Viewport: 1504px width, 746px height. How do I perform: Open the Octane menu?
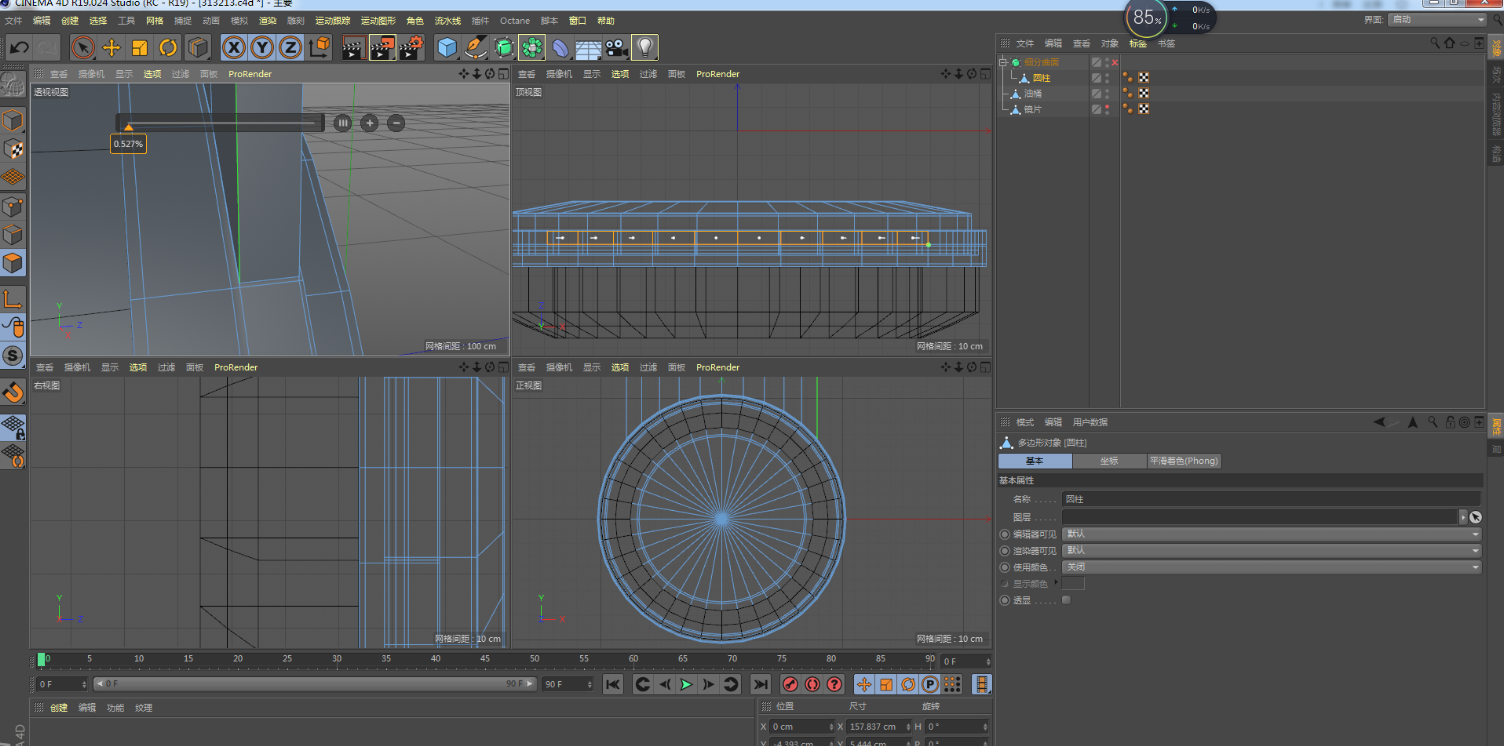coord(515,20)
